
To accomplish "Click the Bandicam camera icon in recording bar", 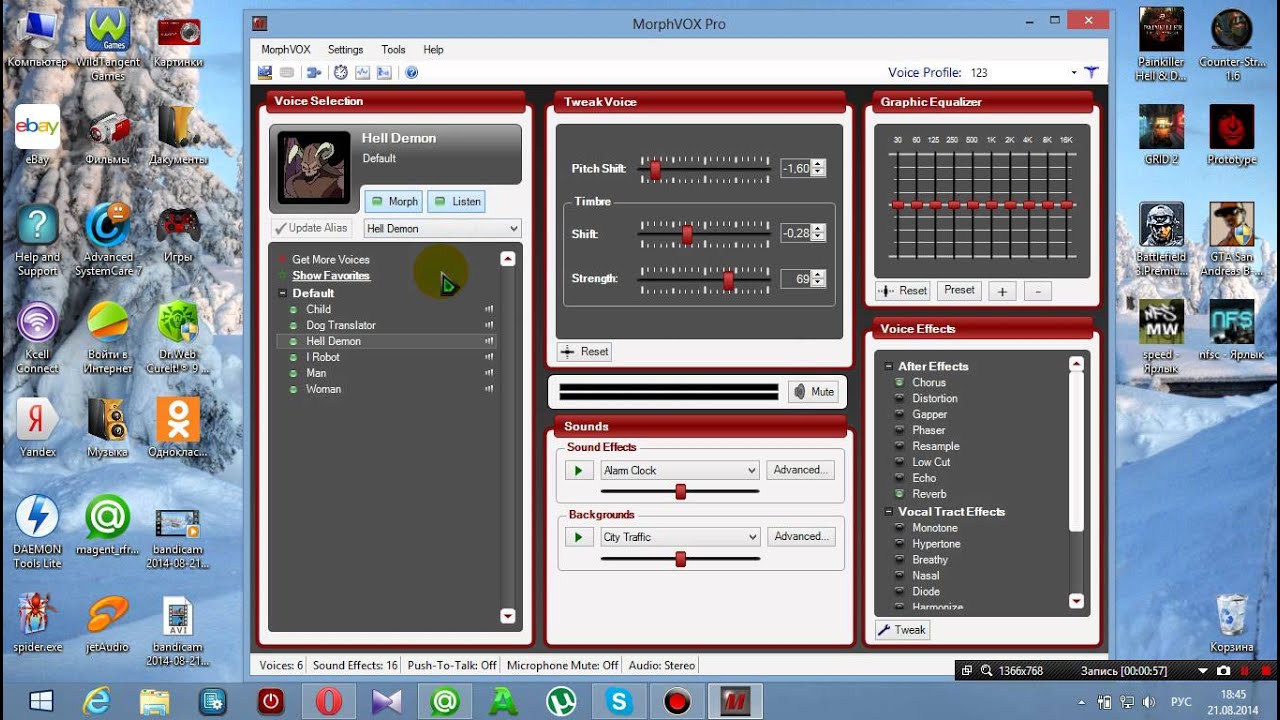I will click(1223, 670).
